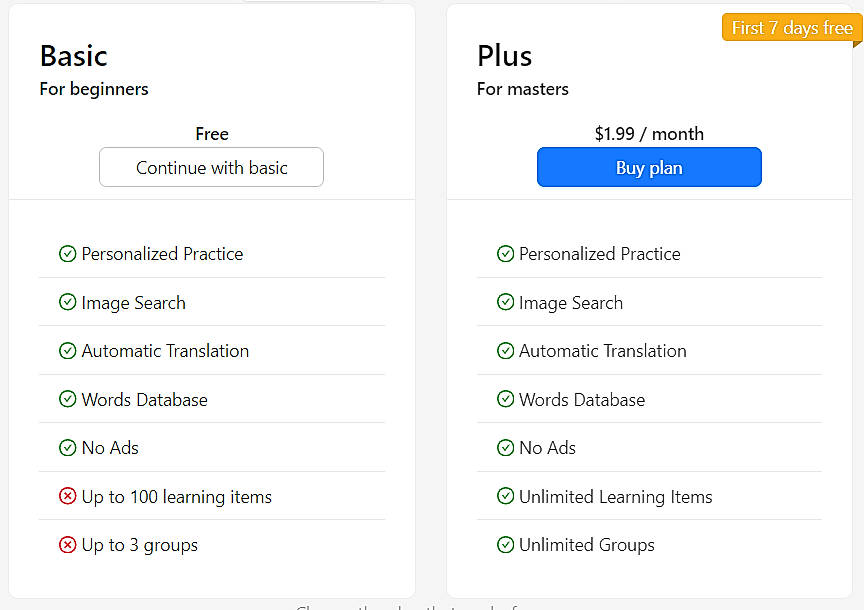This screenshot has width=864, height=610.
Task: Click the Continue with basic button
Action: point(211,167)
